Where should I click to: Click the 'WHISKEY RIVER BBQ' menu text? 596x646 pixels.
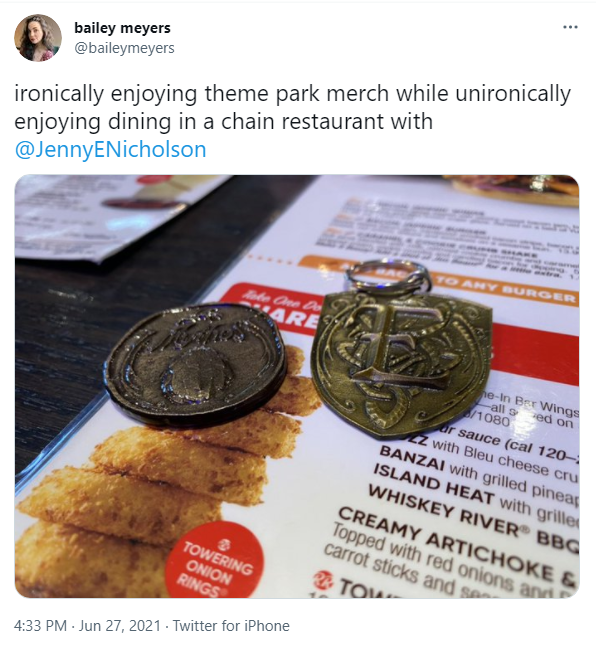[472, 517]
